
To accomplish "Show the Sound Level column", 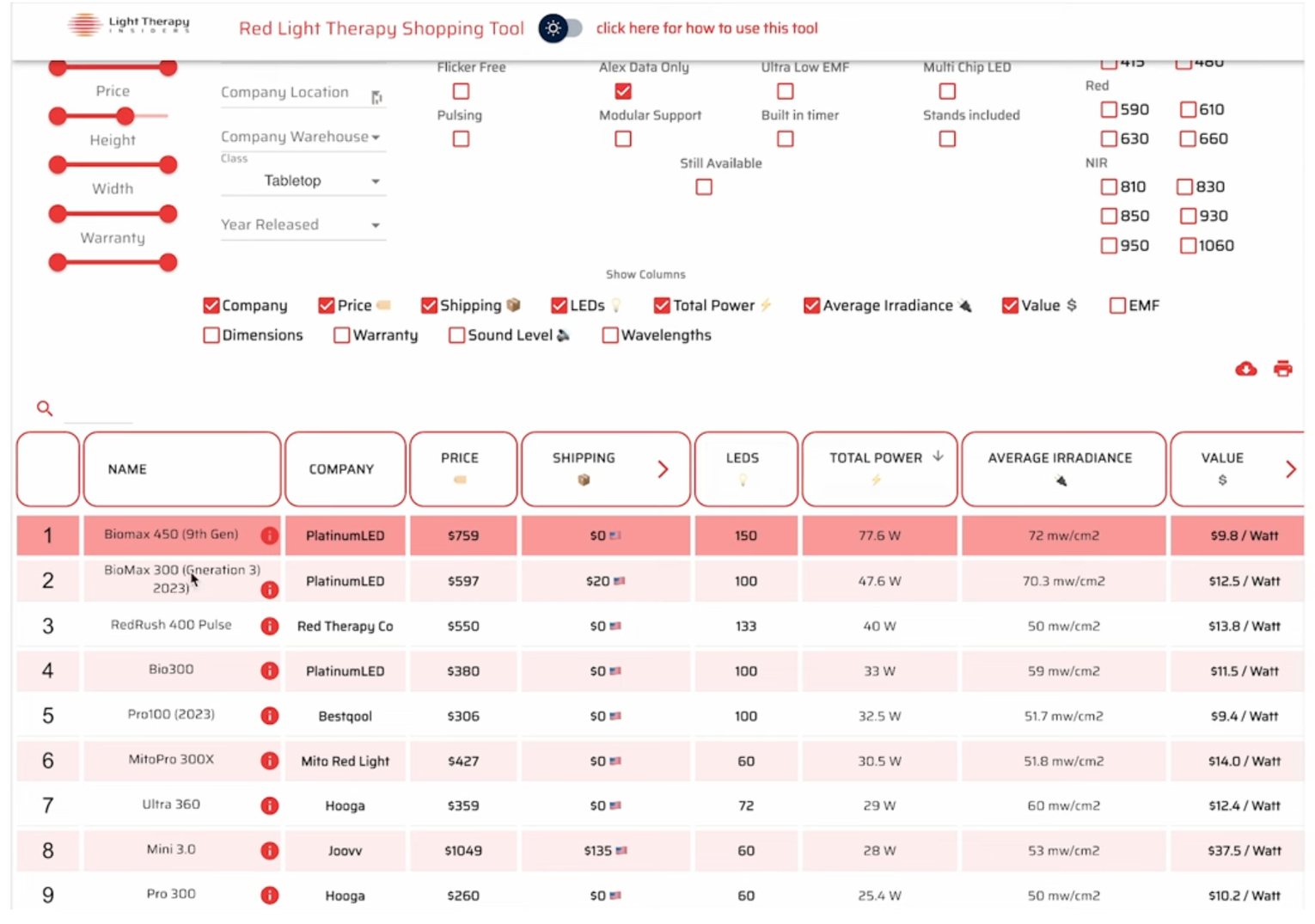I will tap(456, 335).
